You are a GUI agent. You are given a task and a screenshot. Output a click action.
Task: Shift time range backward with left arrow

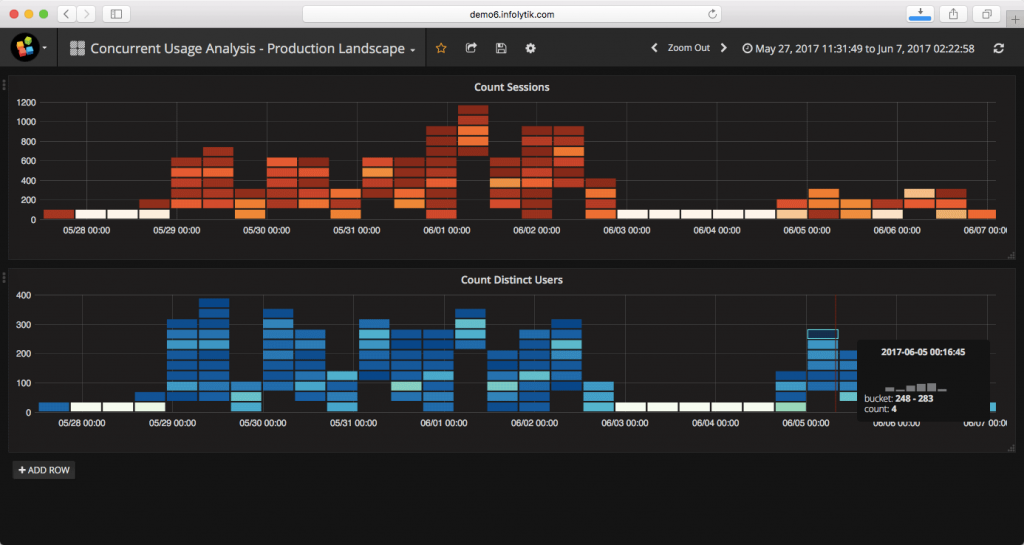click(x=654, y=48)
